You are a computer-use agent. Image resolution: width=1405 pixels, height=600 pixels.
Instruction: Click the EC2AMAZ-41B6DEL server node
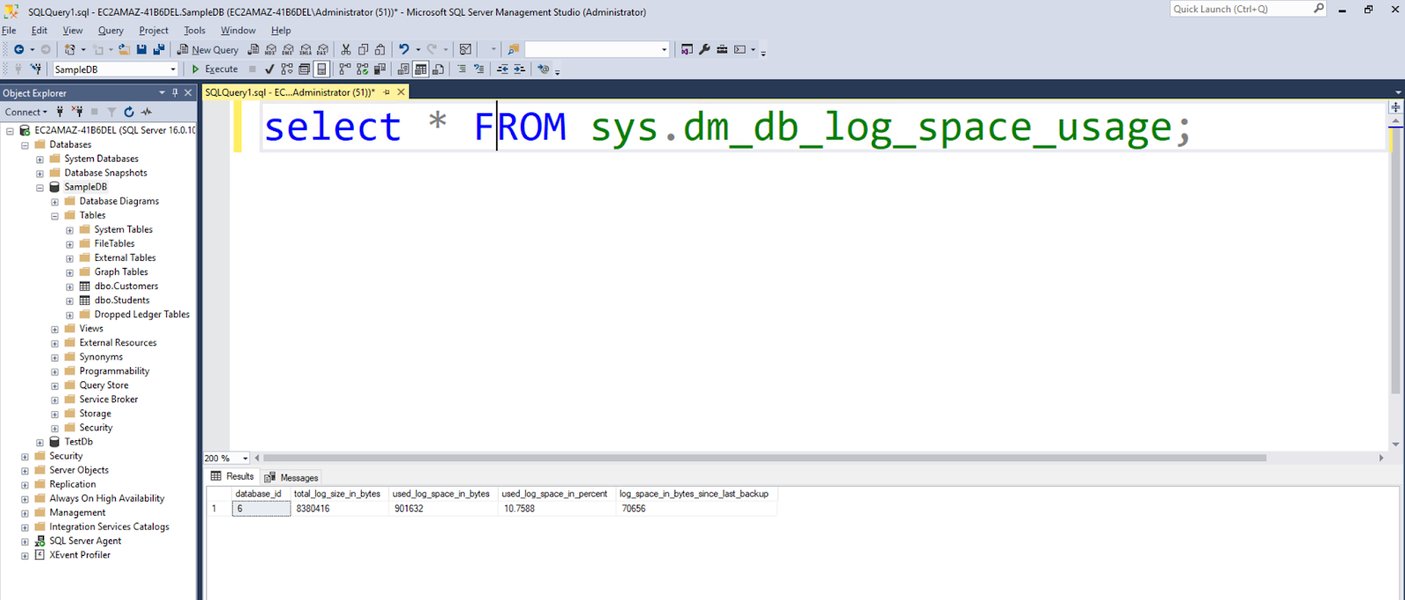[115, 130]
